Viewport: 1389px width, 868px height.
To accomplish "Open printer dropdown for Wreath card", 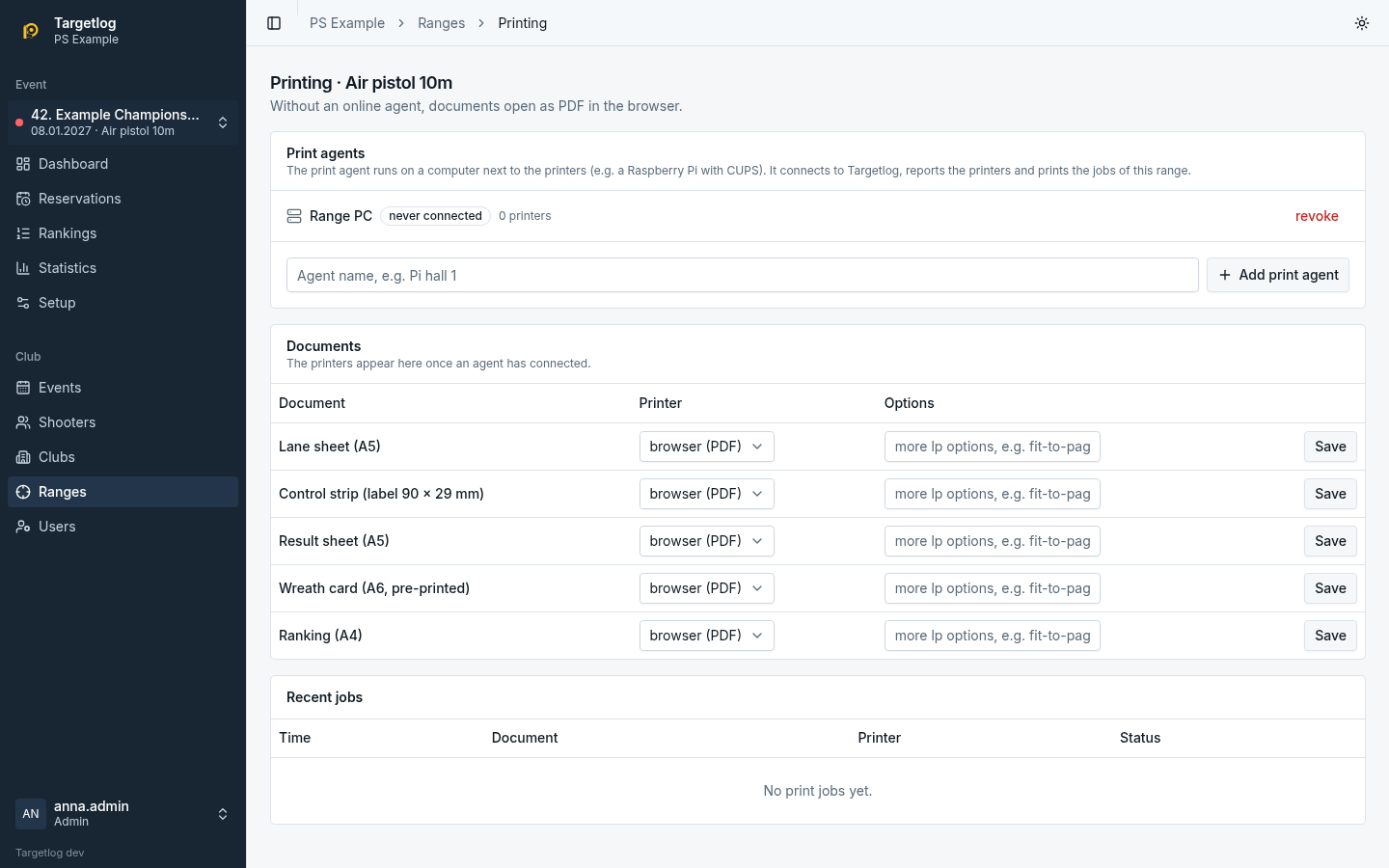I will [x=706, y=588].
